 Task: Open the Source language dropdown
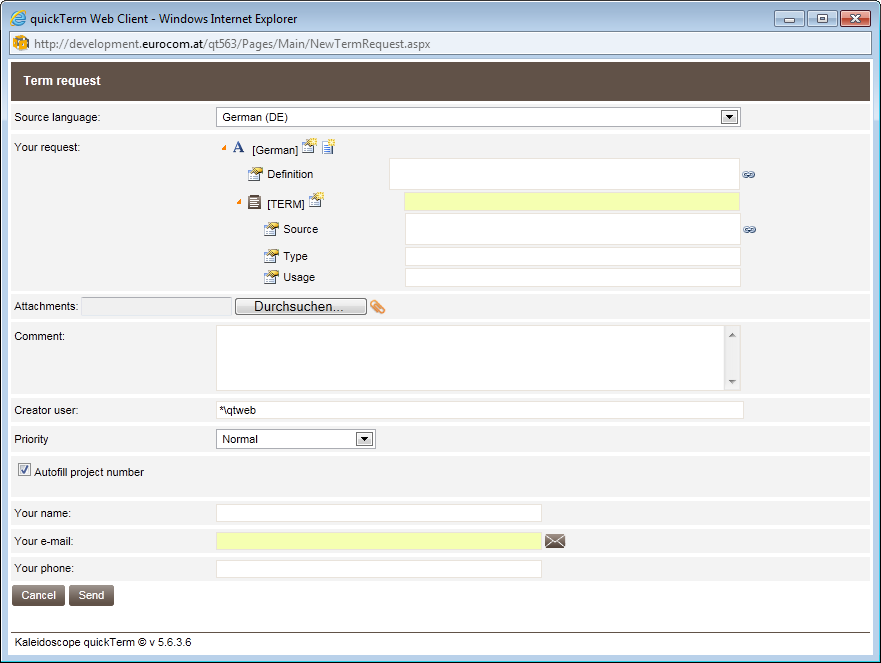729,117
